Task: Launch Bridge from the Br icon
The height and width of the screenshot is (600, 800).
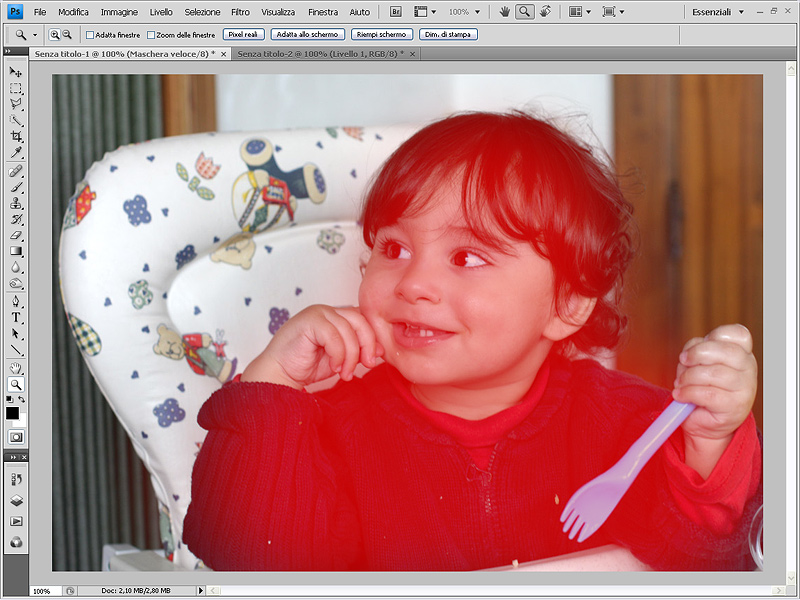Action: 395,12
